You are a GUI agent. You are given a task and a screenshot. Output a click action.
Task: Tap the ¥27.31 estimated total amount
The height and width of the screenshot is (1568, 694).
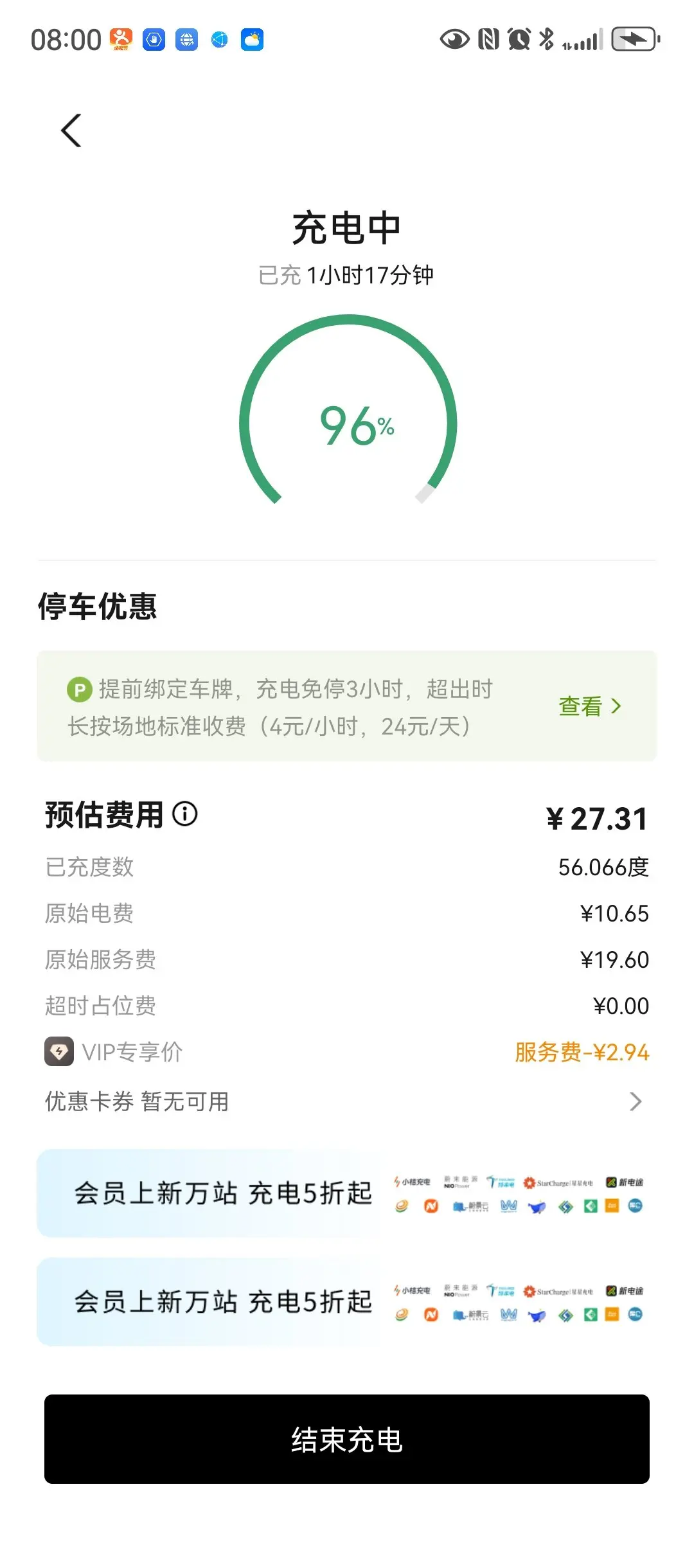597,819
